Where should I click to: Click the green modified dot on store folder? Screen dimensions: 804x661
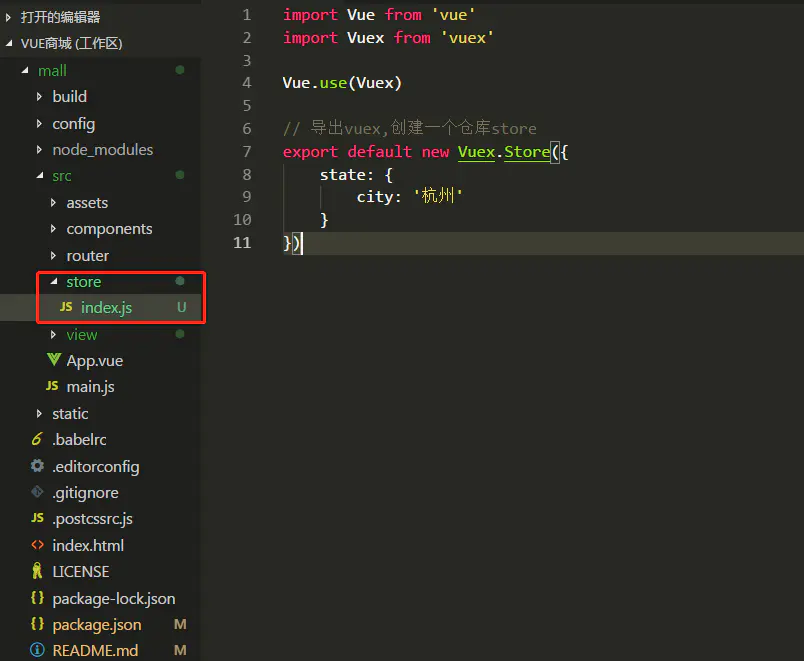pyautogui.click(x=180, y=281)
